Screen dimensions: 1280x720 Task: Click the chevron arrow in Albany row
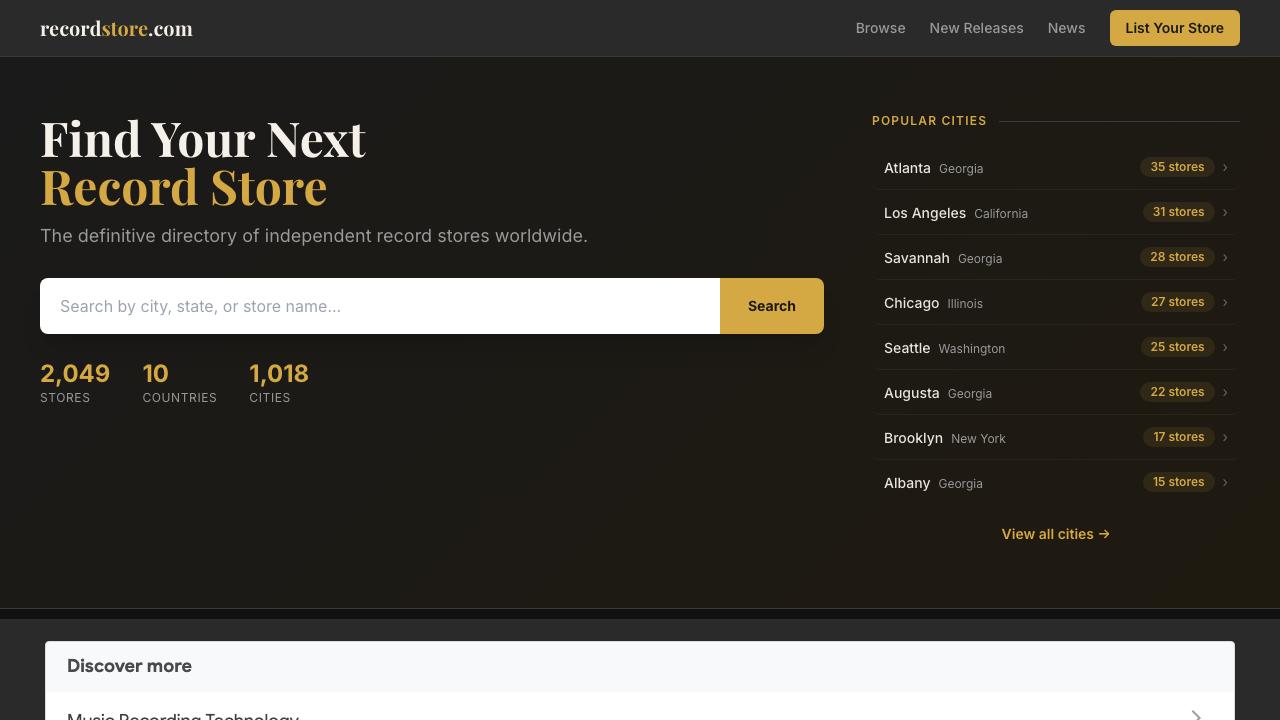[1225, 482]
